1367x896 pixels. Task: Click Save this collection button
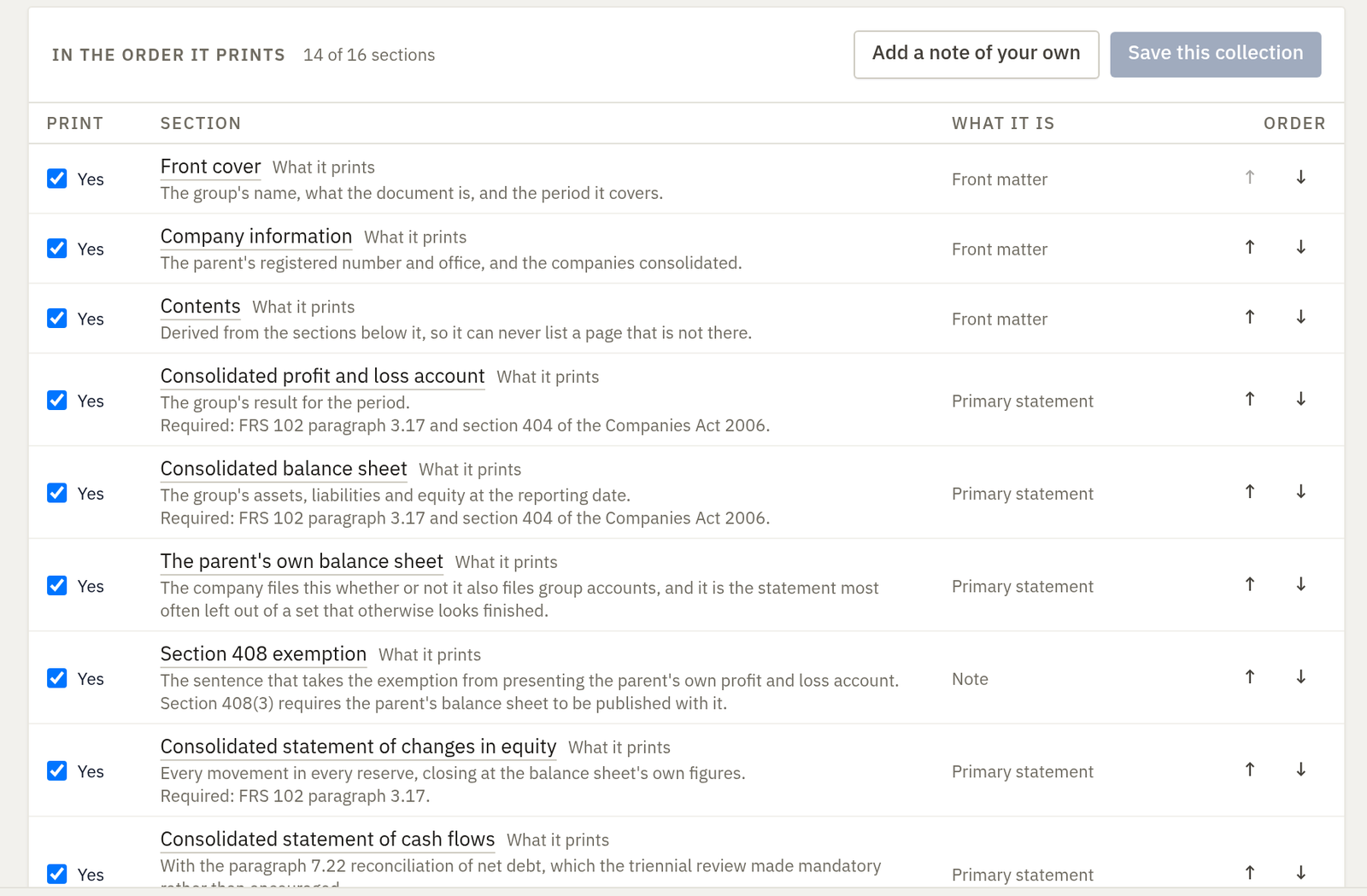[x=1215, y=54]
